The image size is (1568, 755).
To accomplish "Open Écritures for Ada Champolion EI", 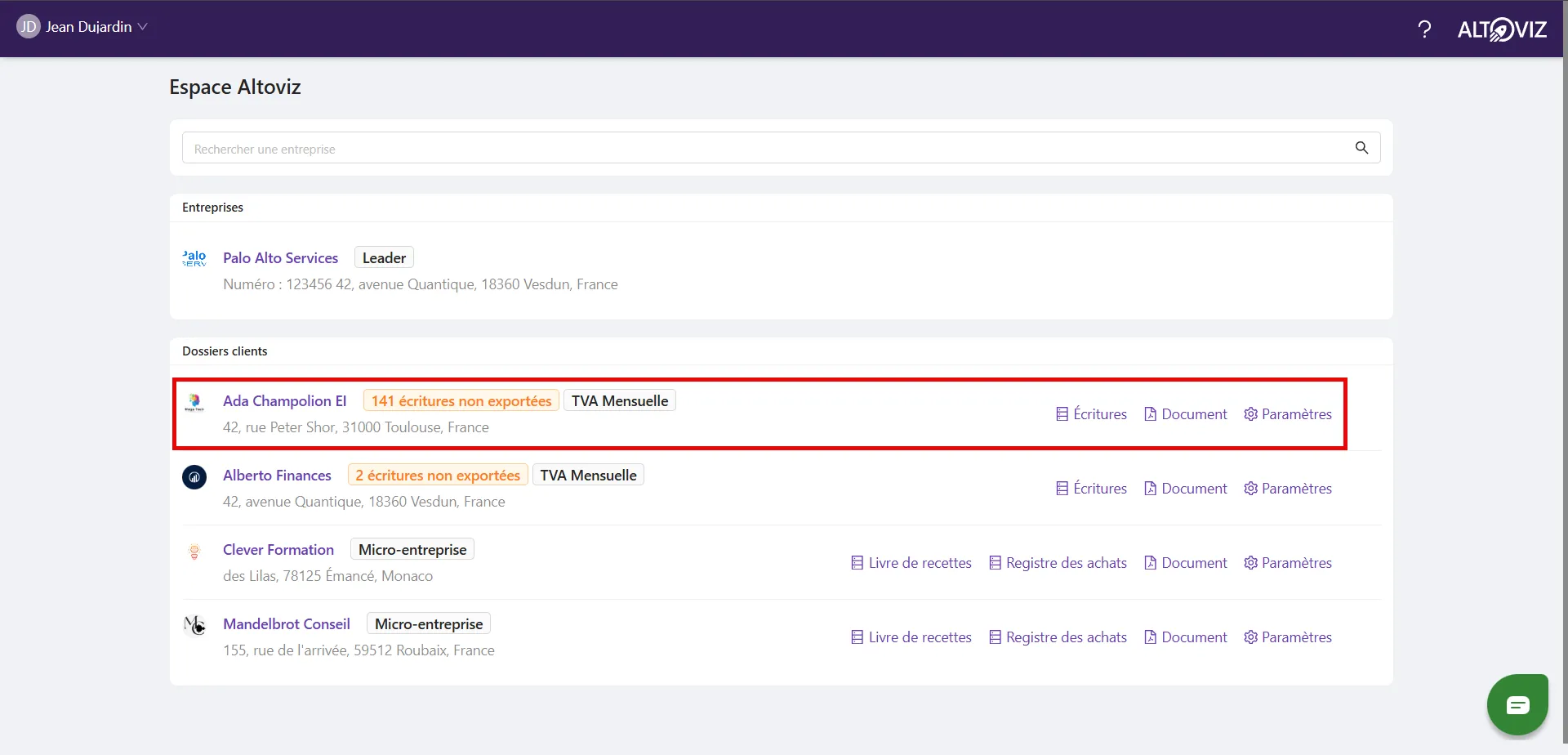I will [x=1091, y=414].
